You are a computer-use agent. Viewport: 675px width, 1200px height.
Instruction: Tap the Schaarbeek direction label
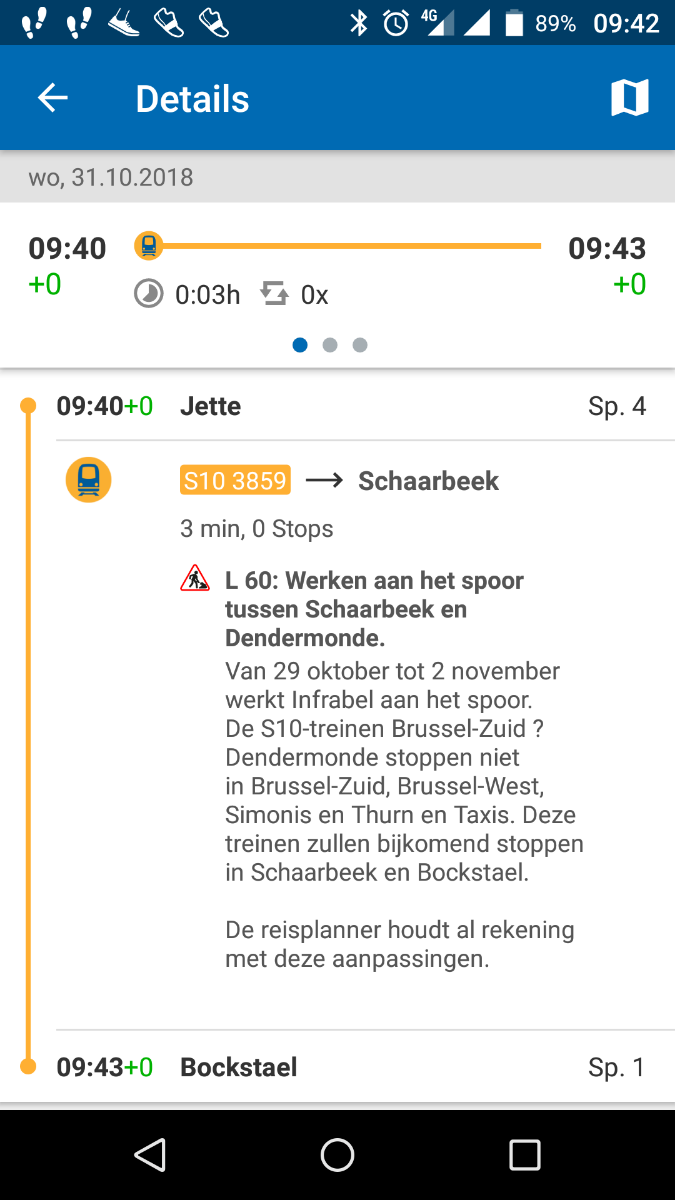click(428, 481)
